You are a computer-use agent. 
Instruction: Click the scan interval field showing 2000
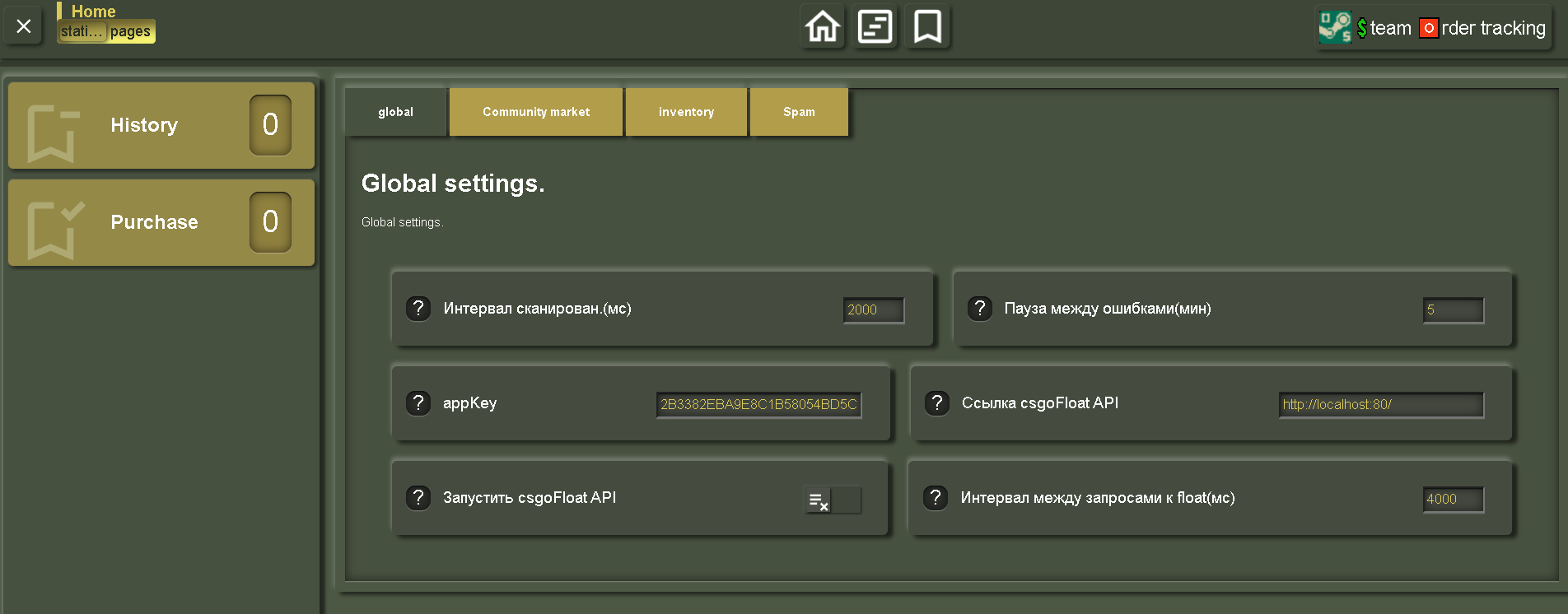873,310
